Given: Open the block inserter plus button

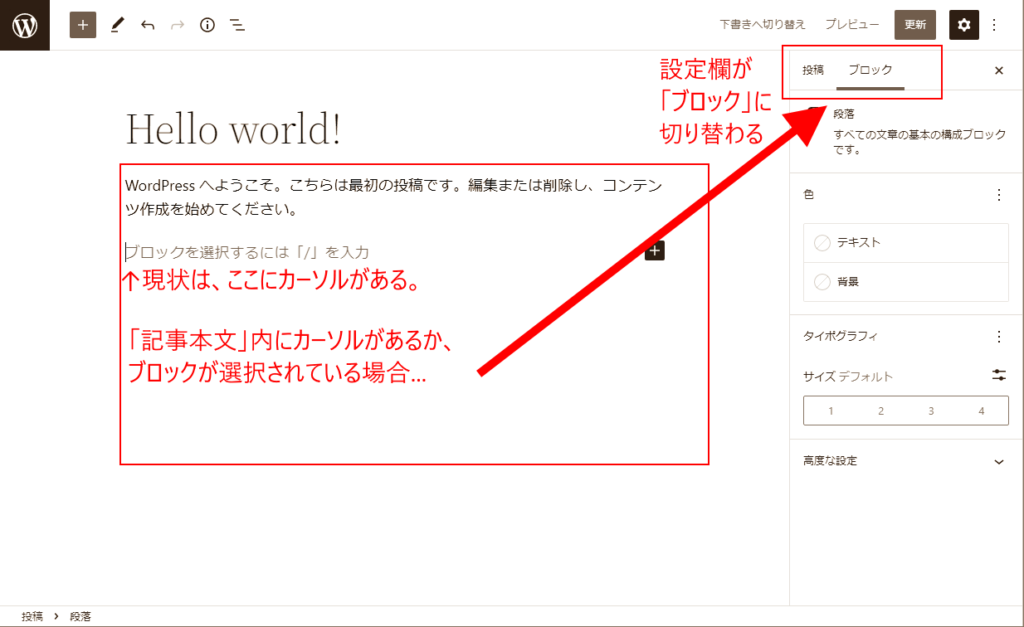Looking at the screenshot, I should [x=83, y=25].
